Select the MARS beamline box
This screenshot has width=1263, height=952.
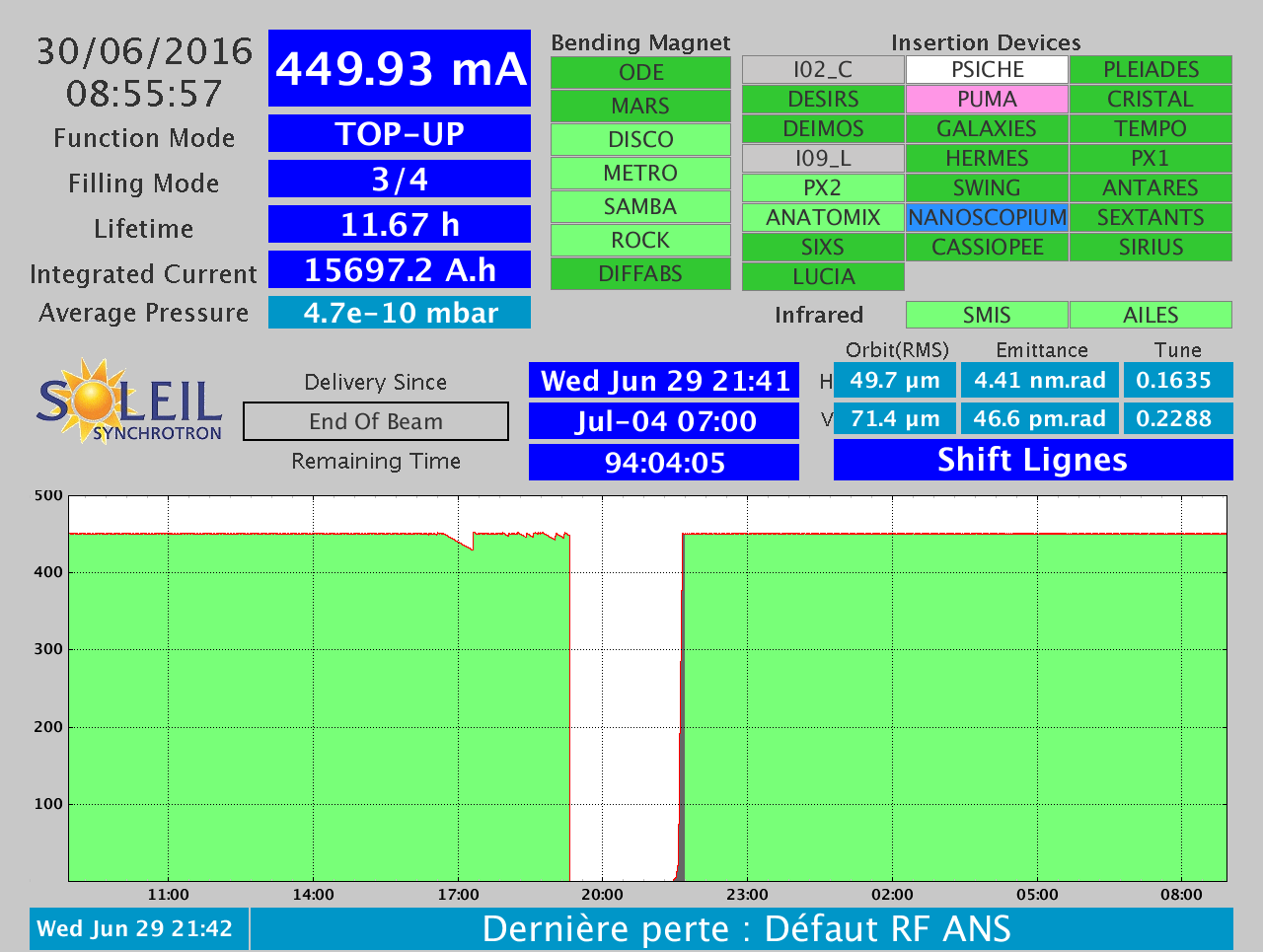coord(640,106)
